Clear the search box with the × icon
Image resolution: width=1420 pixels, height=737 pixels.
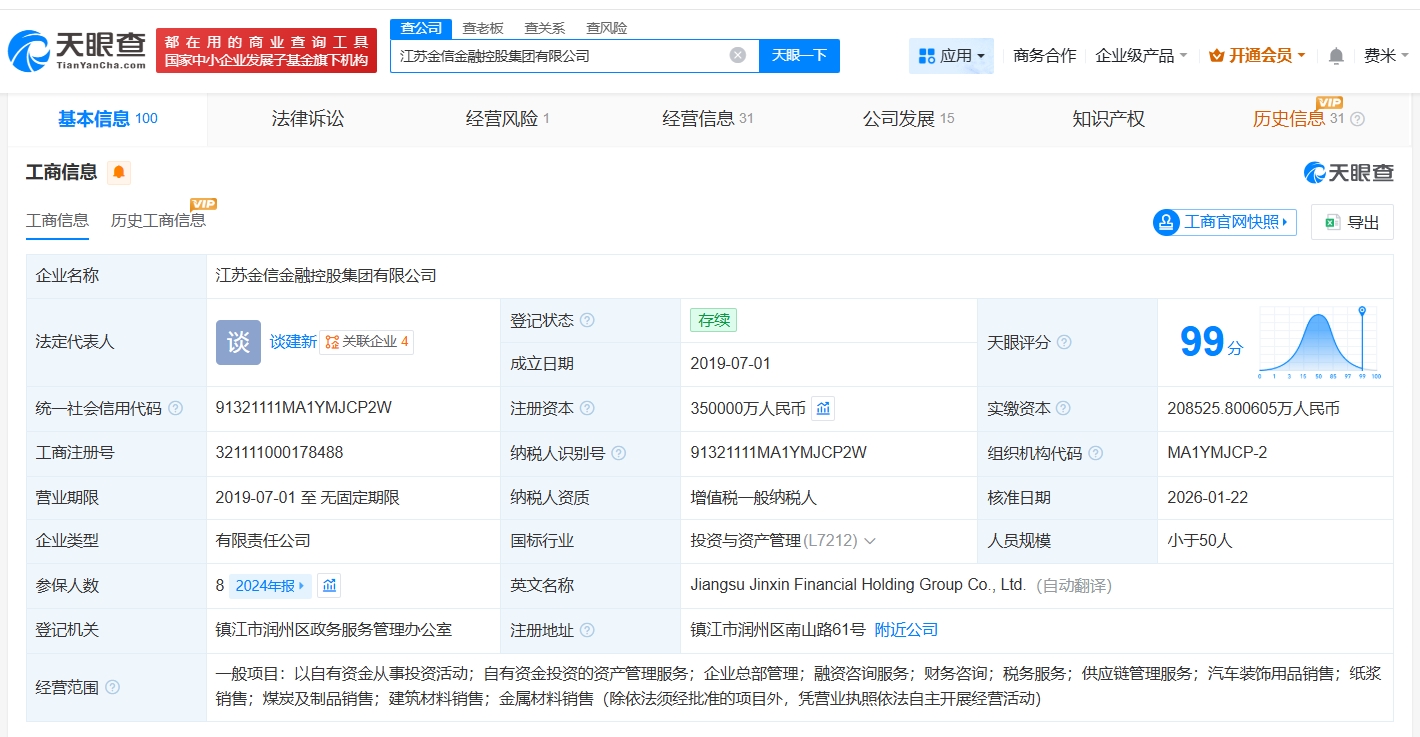(x=738, y=55)
